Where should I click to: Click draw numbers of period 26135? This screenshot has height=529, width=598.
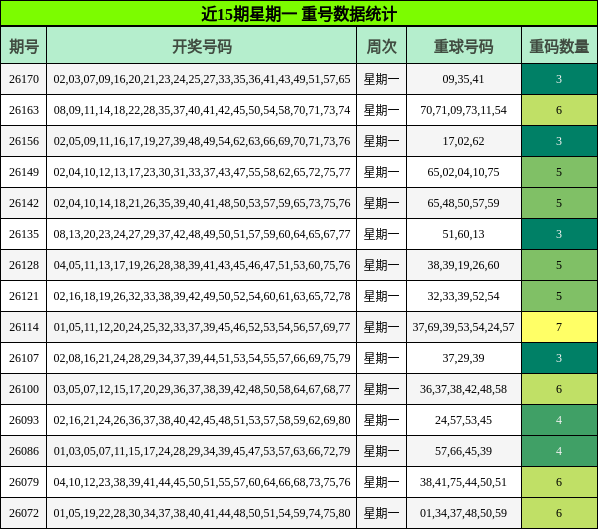pyautogui.click(x=202, y=234)
